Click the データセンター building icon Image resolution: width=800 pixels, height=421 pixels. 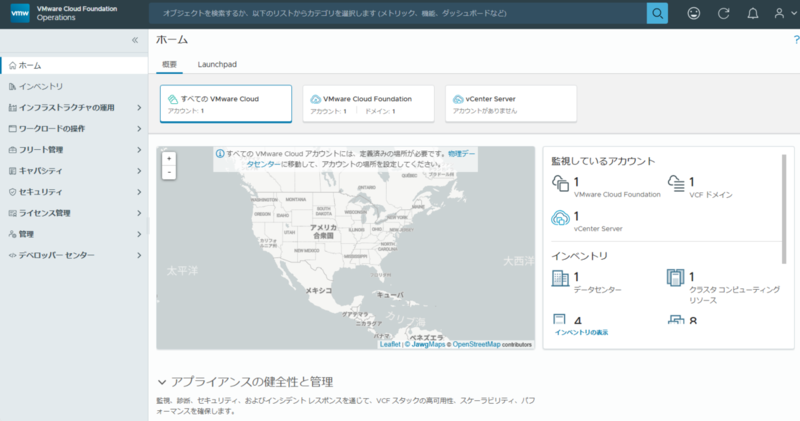[560, 279]
